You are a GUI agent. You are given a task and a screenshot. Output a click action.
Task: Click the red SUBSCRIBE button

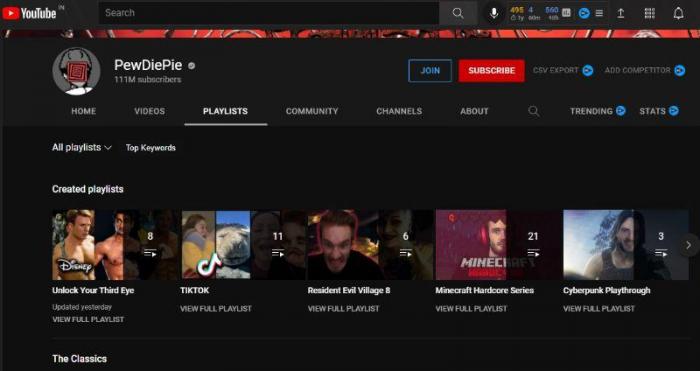tap(492, 71)
